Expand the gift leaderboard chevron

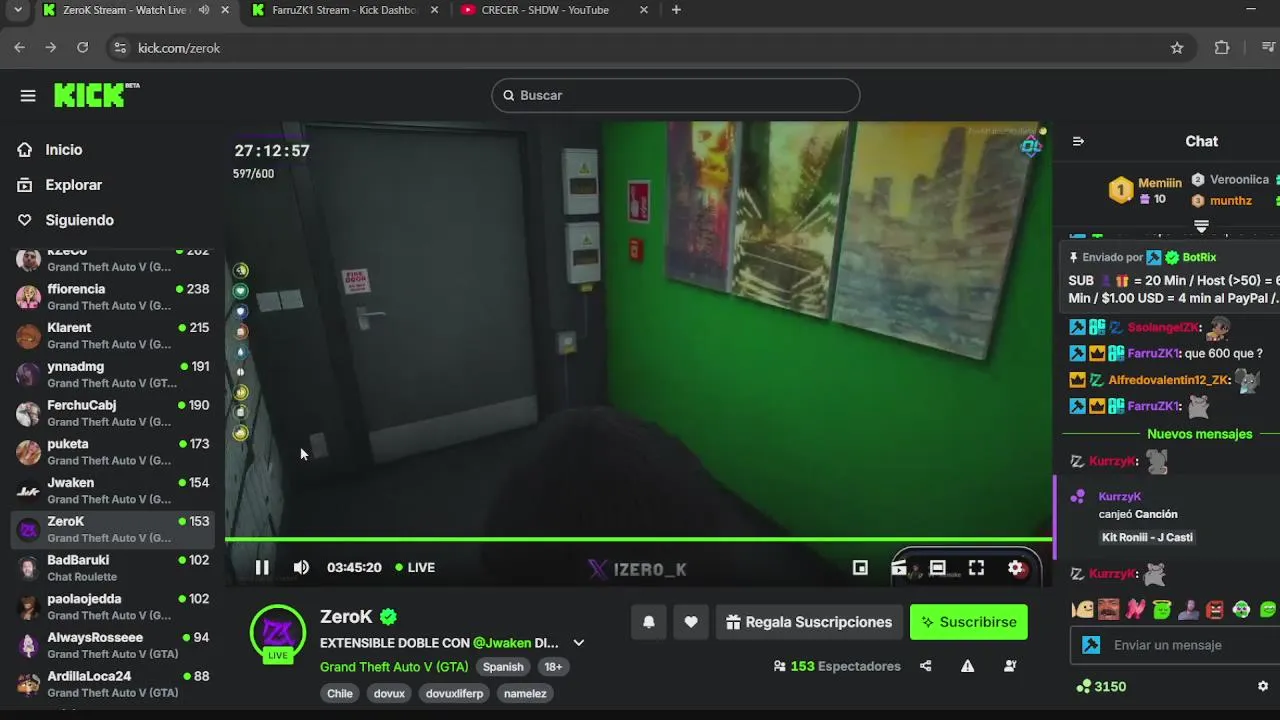click(x=1202, y=226)
